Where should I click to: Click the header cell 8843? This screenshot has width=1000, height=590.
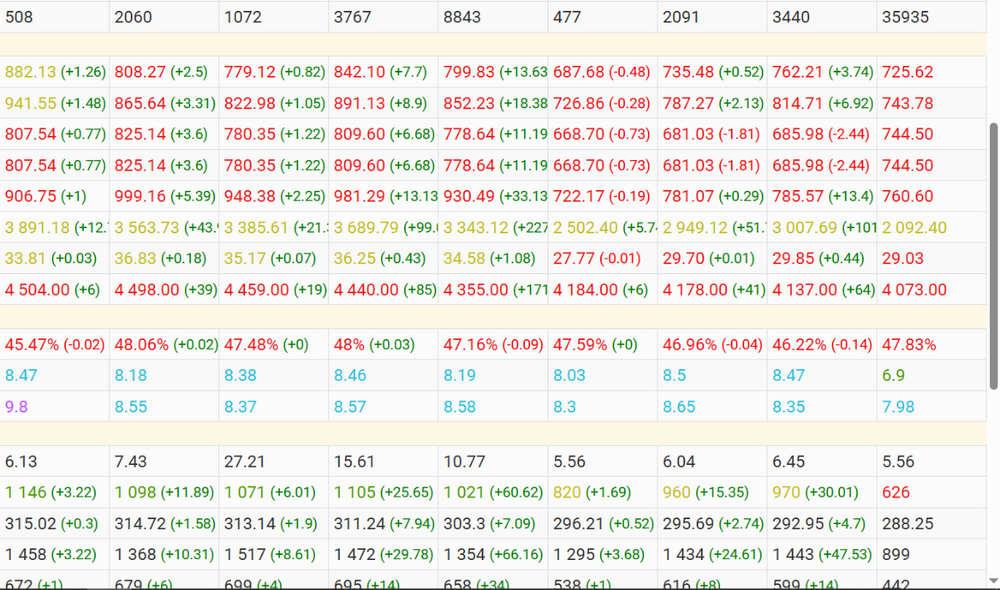[493, 17]
